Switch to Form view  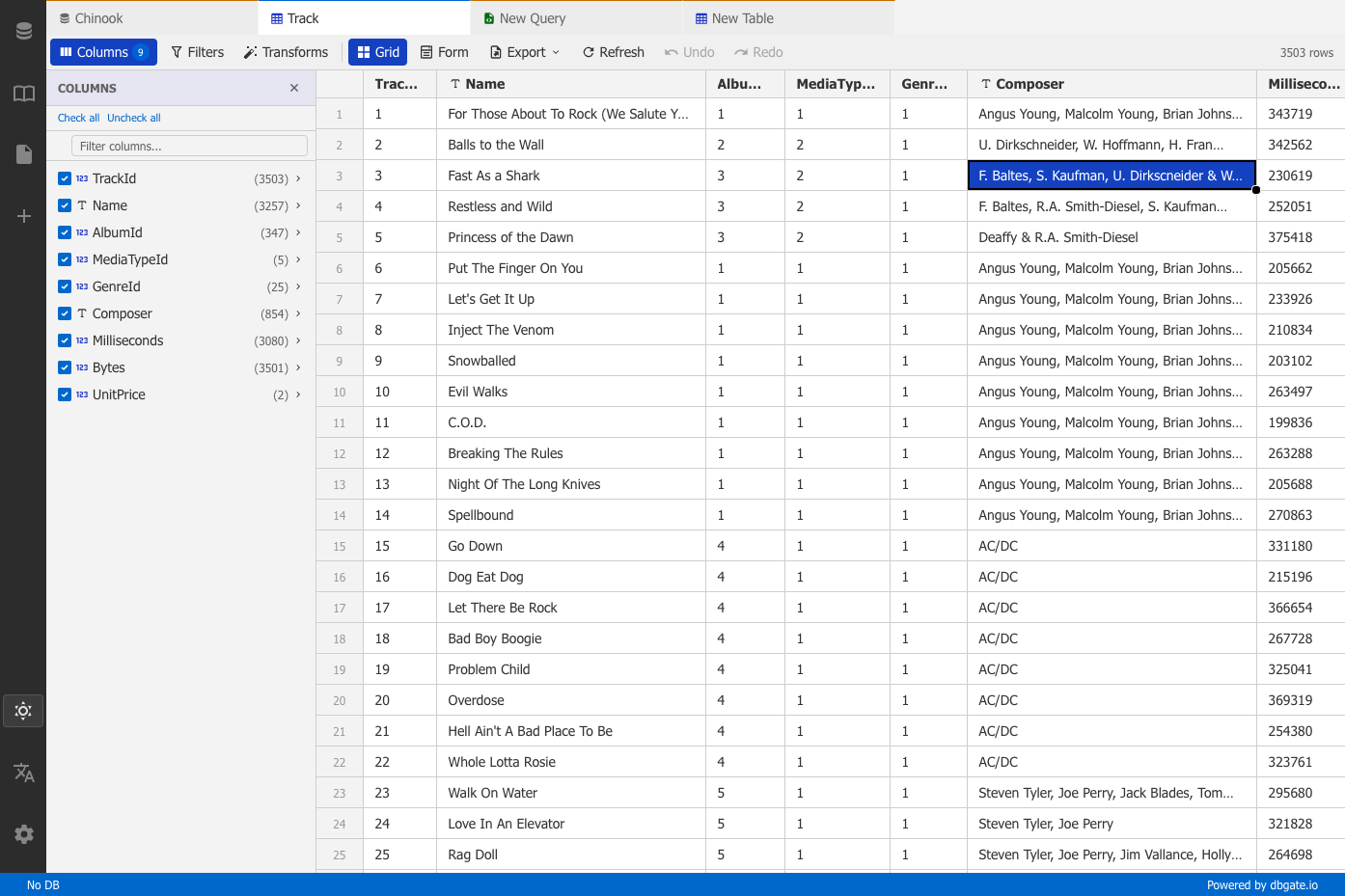click(445, 52)
